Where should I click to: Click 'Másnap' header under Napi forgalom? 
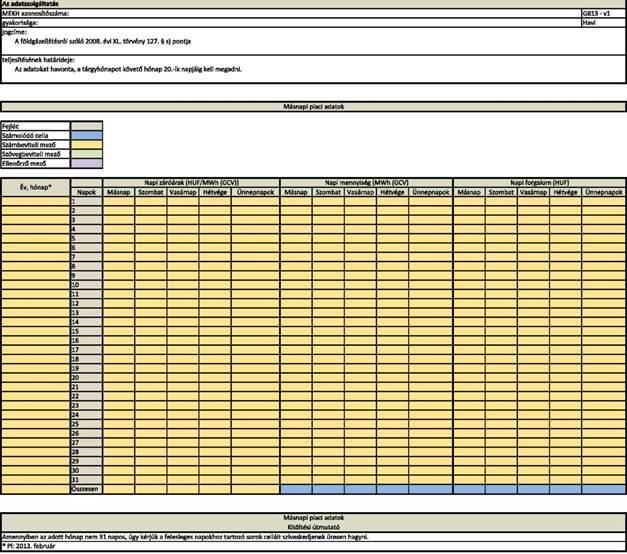click(x=469, y=192)
